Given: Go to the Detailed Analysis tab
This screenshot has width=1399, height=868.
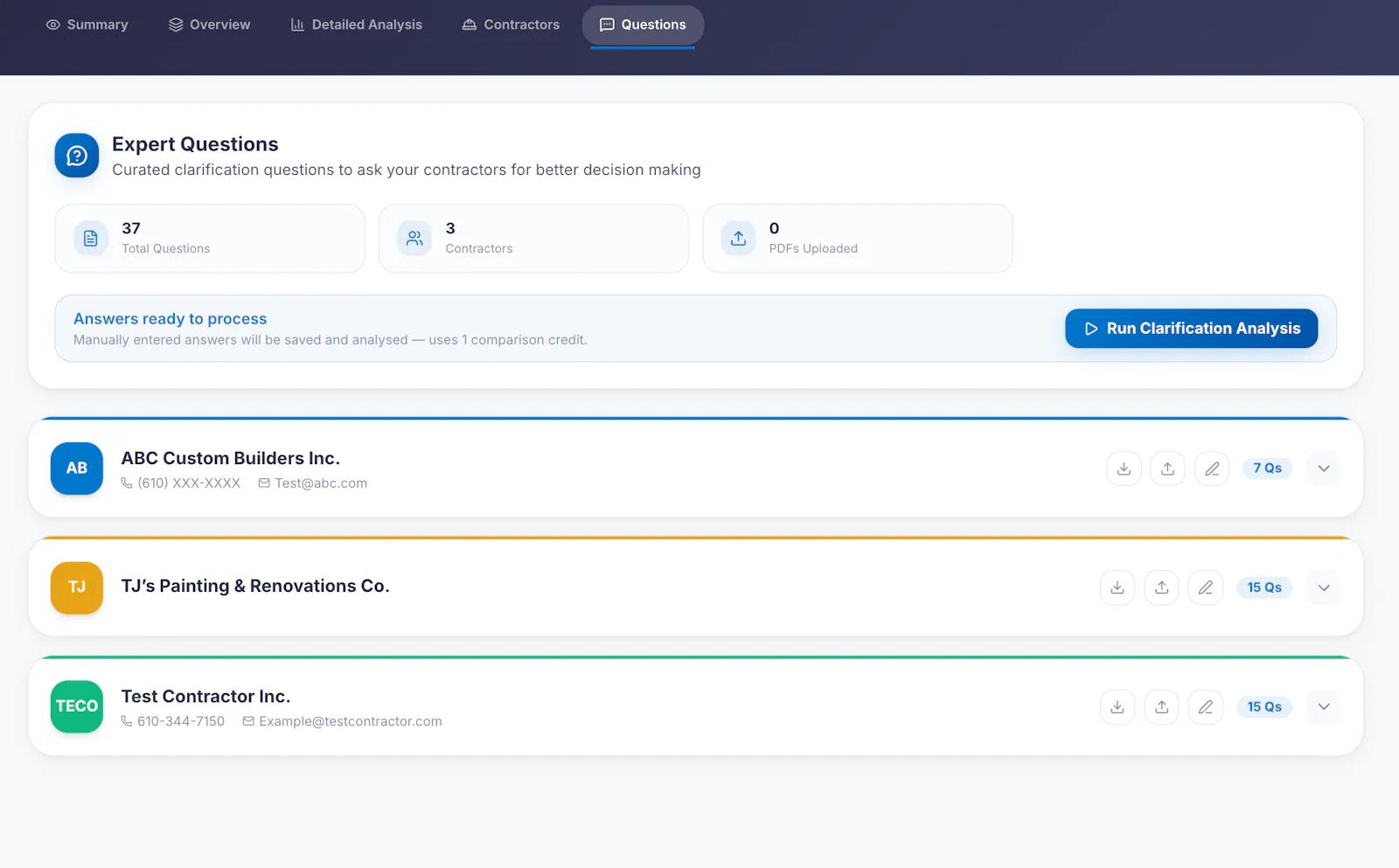Looking at the screenshot, I should point(356,24).
